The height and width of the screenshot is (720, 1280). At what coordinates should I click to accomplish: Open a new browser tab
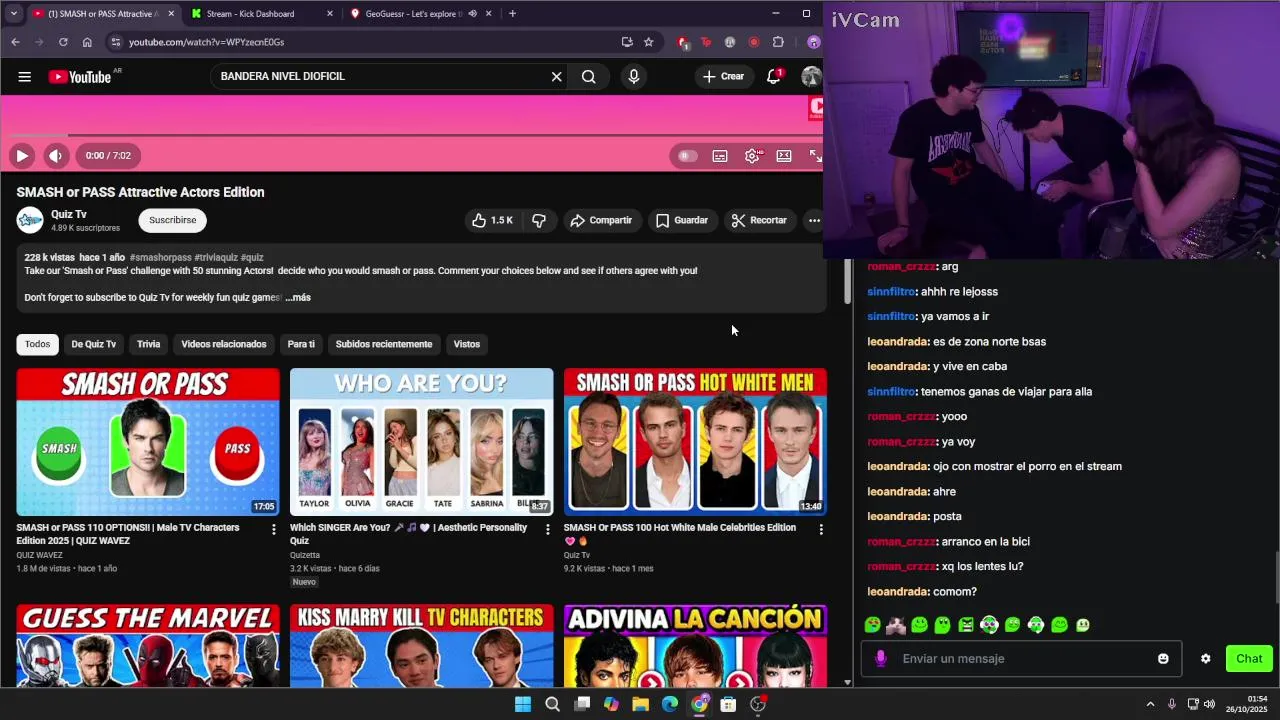512,14
